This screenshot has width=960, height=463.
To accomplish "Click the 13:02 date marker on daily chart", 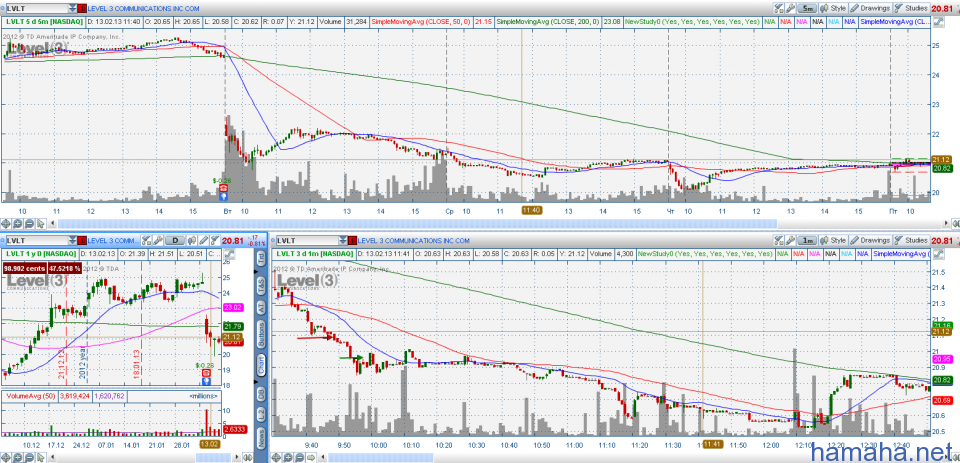I will [209, 443].
